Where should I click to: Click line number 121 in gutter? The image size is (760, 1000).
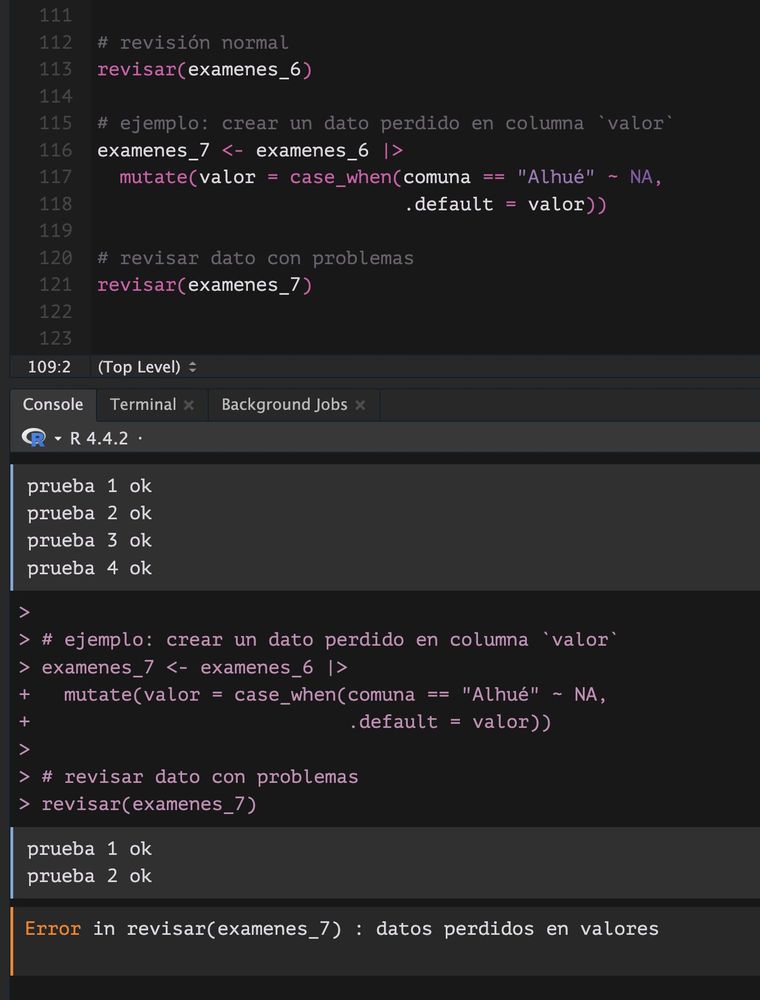(55, 284)
